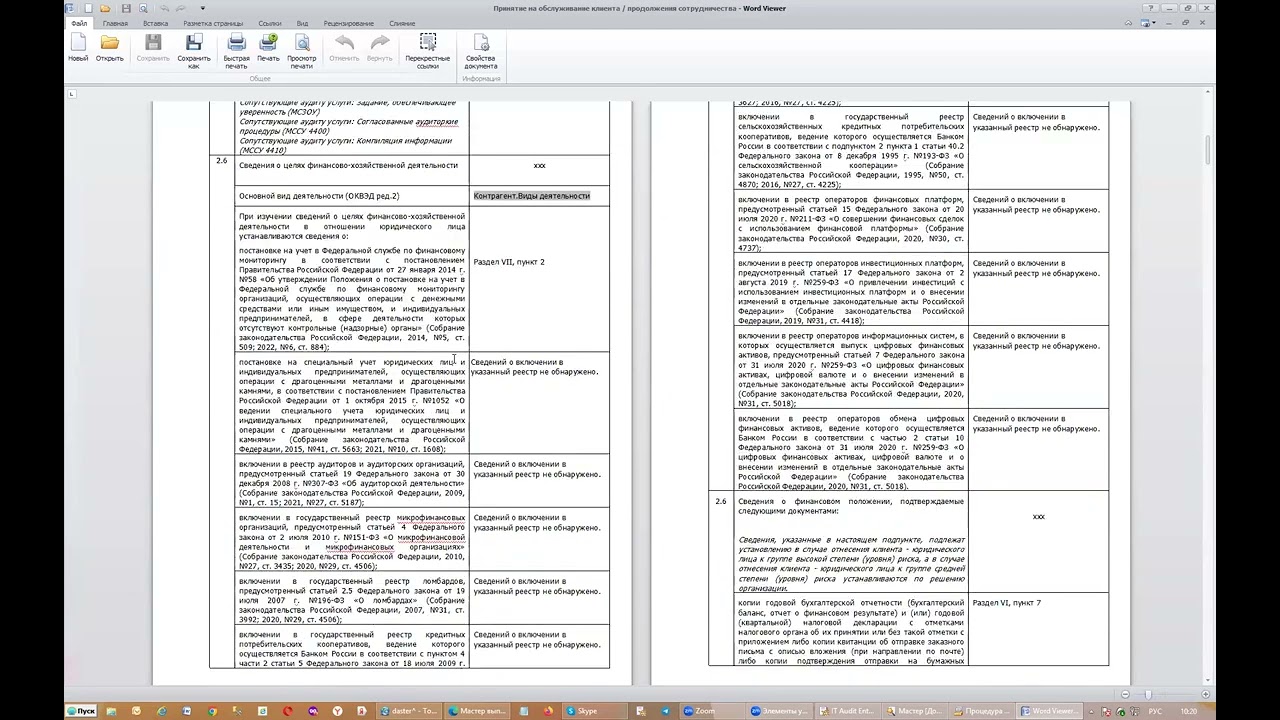Click the text Раздел VII, пункт 2
Image resolution: width=1280 pixels, height=720 pixels.
click(509, 262)
